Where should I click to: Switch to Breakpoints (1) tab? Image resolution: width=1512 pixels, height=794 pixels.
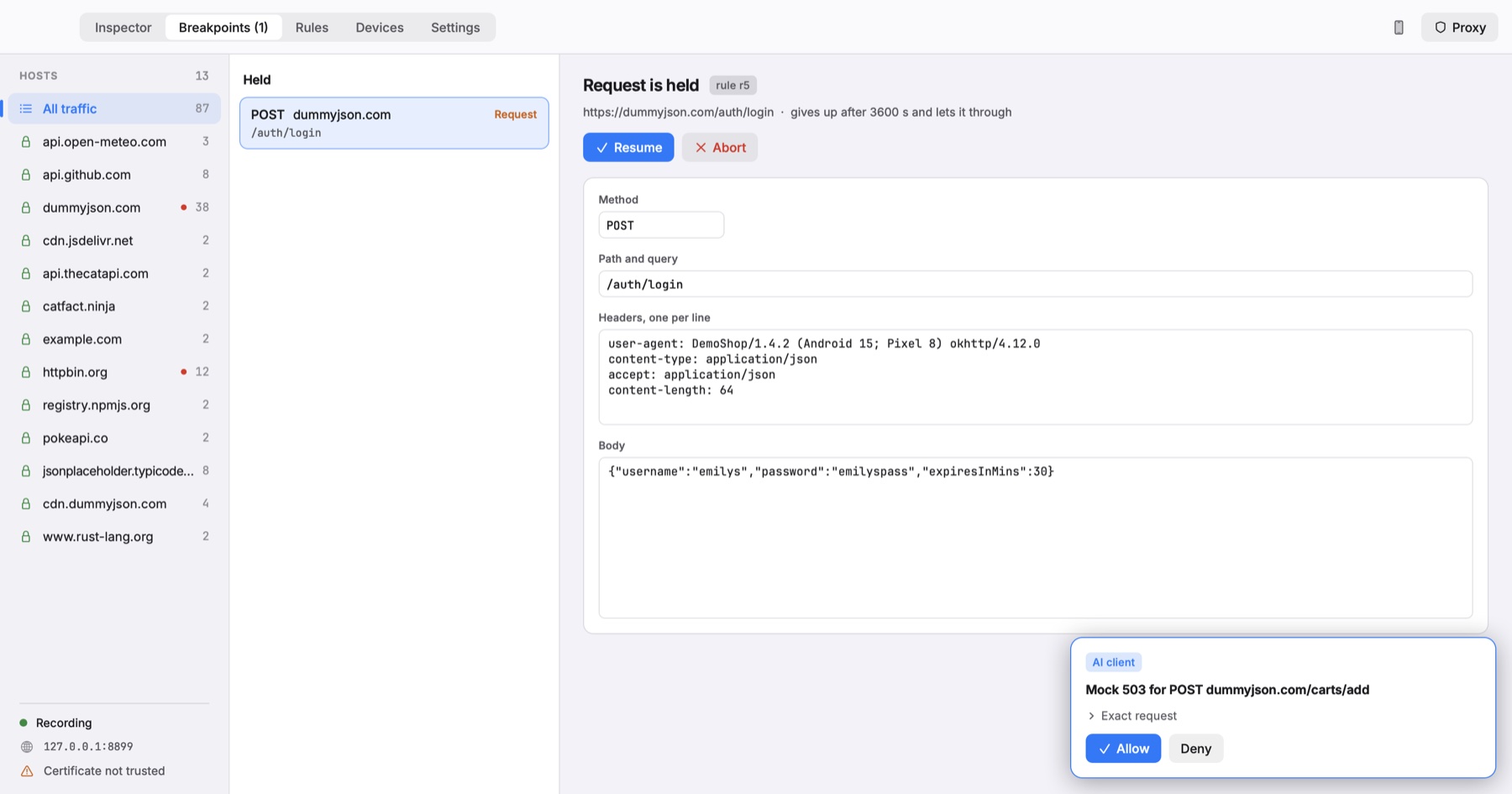[x=223, y=28]
